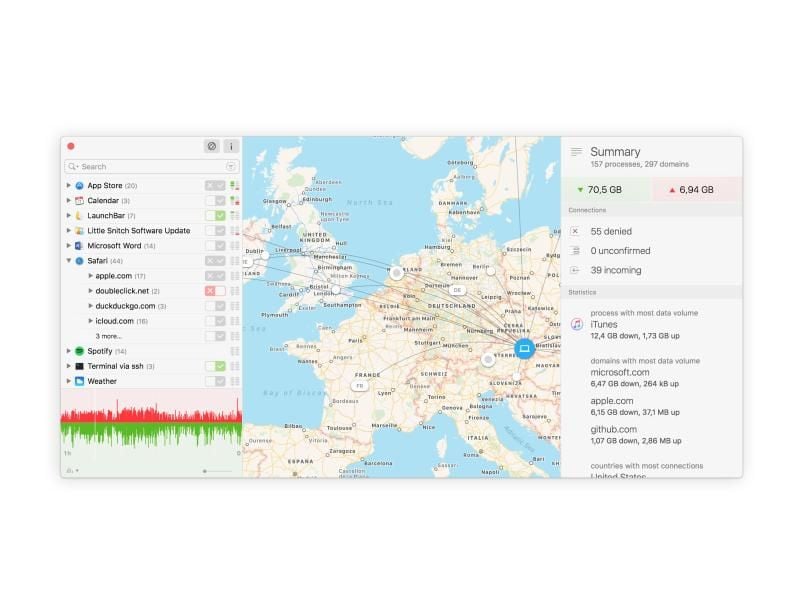
Task: Expand the App Store row
Action: click(69, 186)
